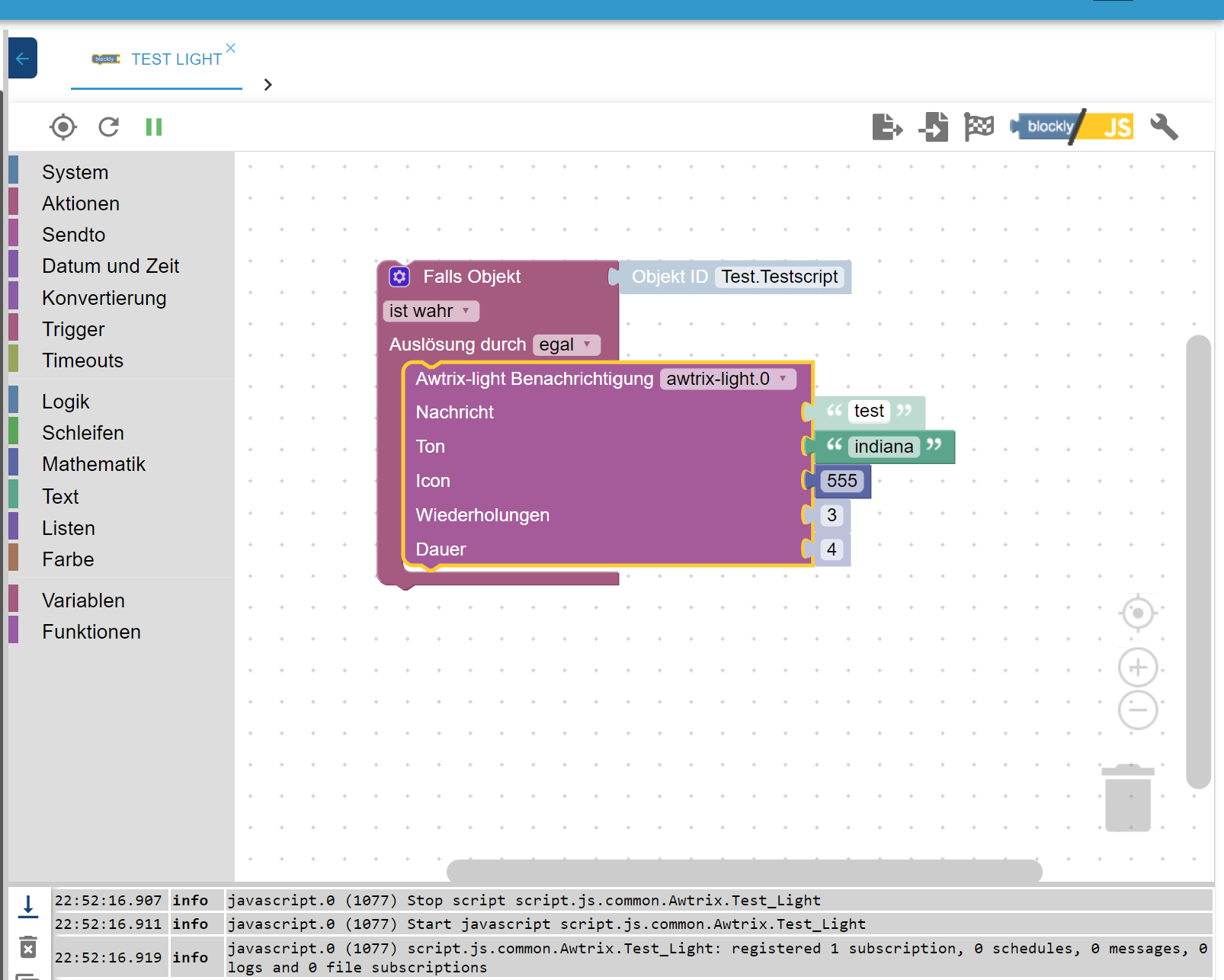Click the workspace trash can

point(1128,798)
